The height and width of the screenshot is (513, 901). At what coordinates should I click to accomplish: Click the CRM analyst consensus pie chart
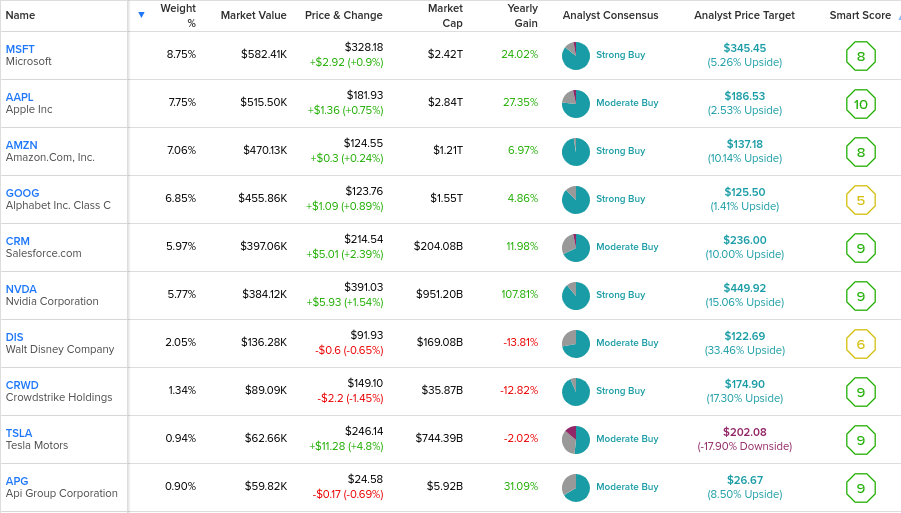pyautogui.click(x=576, y=248)
